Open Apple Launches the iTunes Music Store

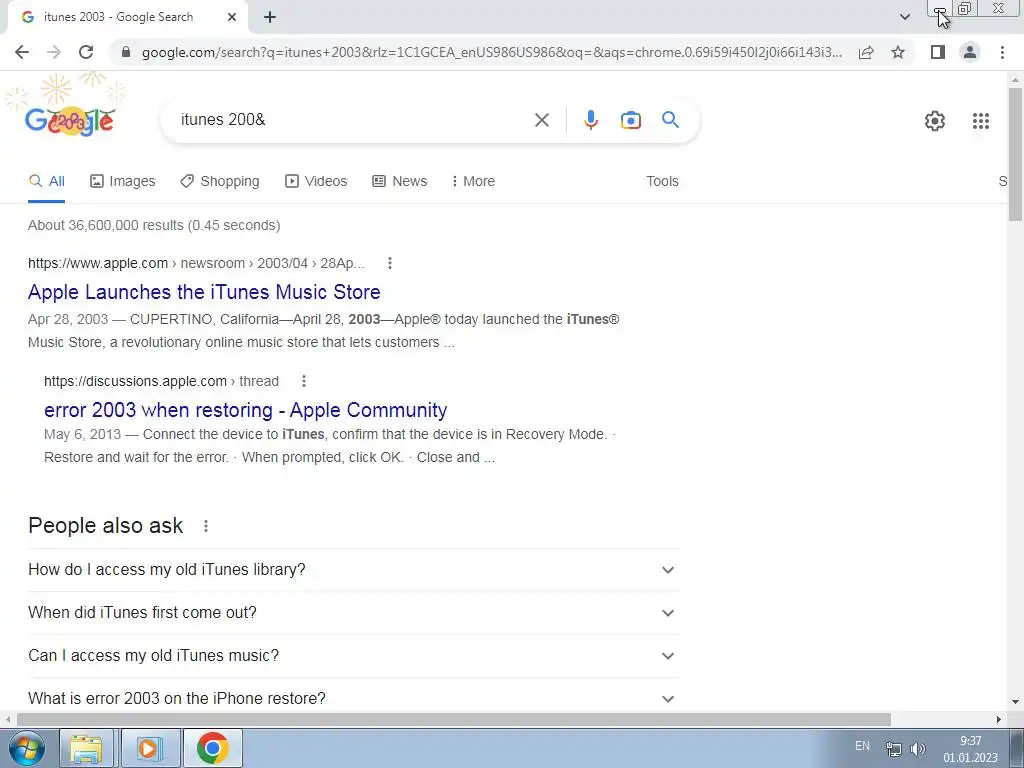(x=204, y=292)
